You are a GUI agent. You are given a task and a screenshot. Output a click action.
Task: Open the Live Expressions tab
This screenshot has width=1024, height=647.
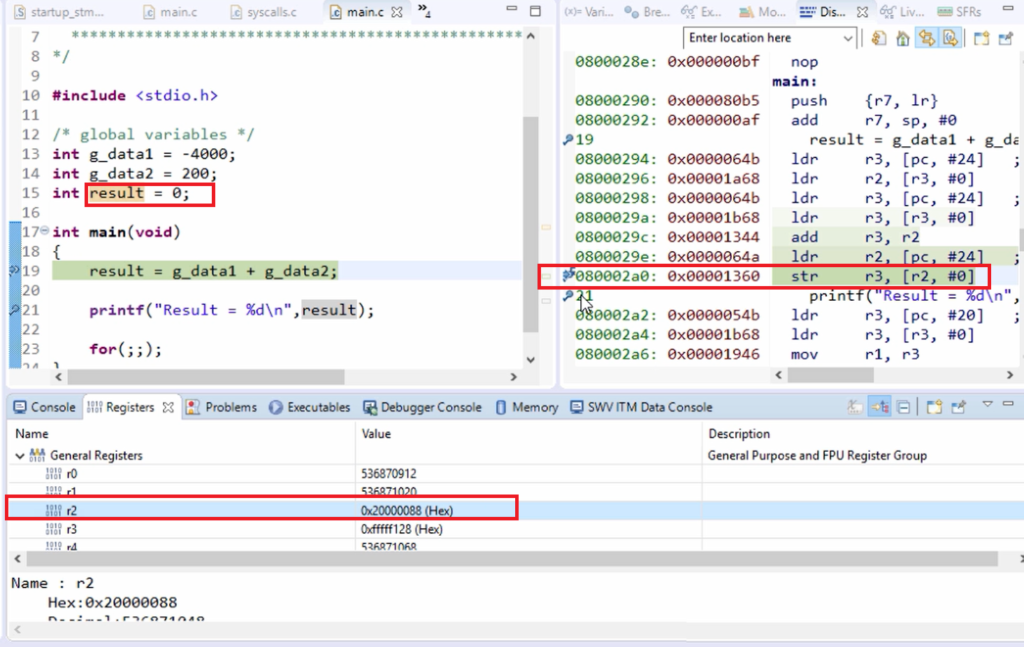[x=902, y=12]
